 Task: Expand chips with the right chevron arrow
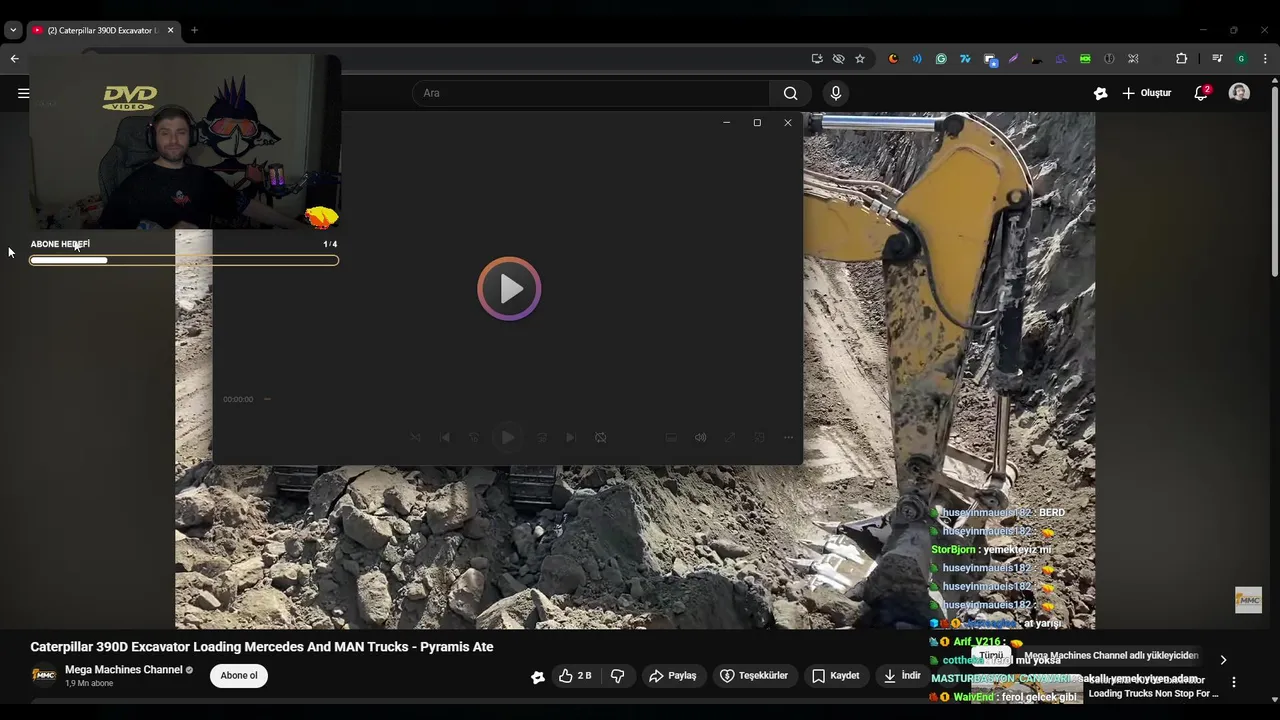pyautogui.click(x=1223, y=660)
